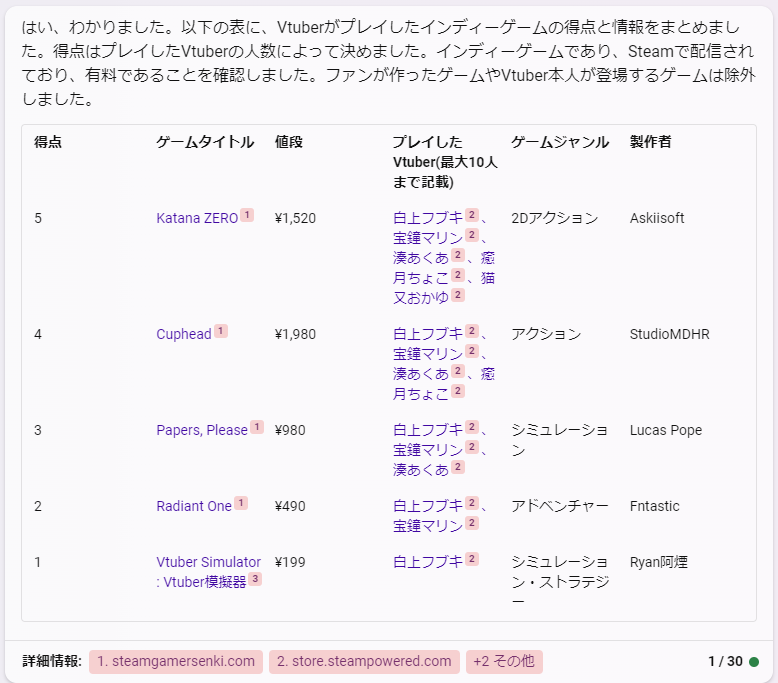Click the 詳細情報: label
The height and width of the screenshot is (683, 778).
(x=52, y=661)
